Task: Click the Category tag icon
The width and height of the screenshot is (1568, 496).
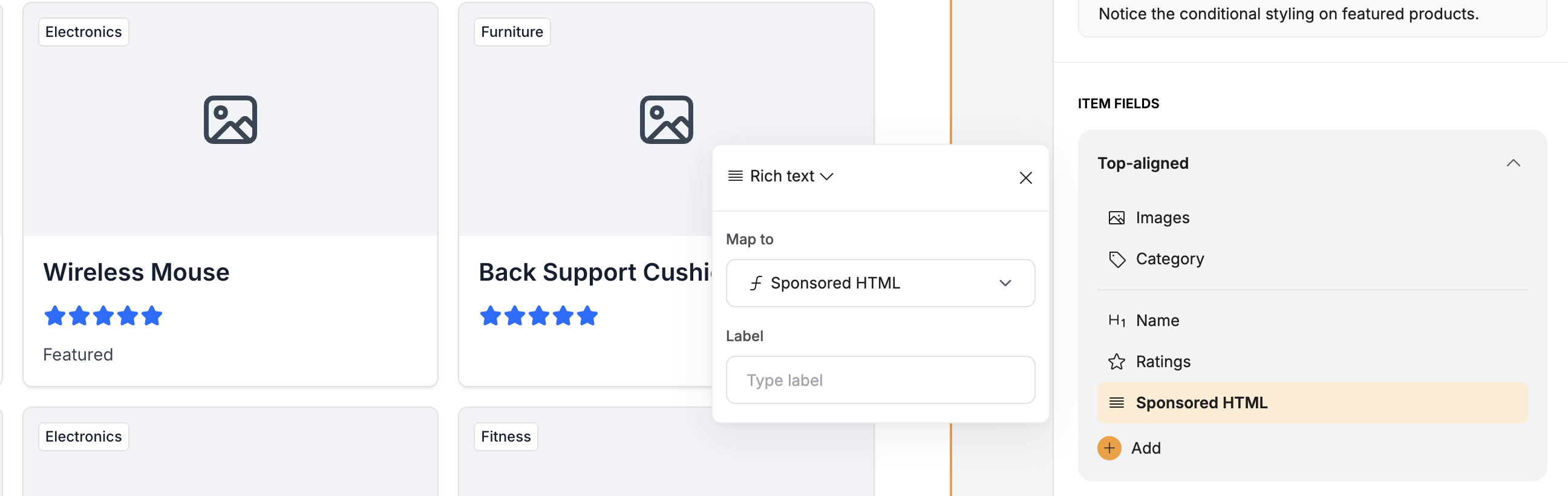Action: click(x=1116, y=259)
